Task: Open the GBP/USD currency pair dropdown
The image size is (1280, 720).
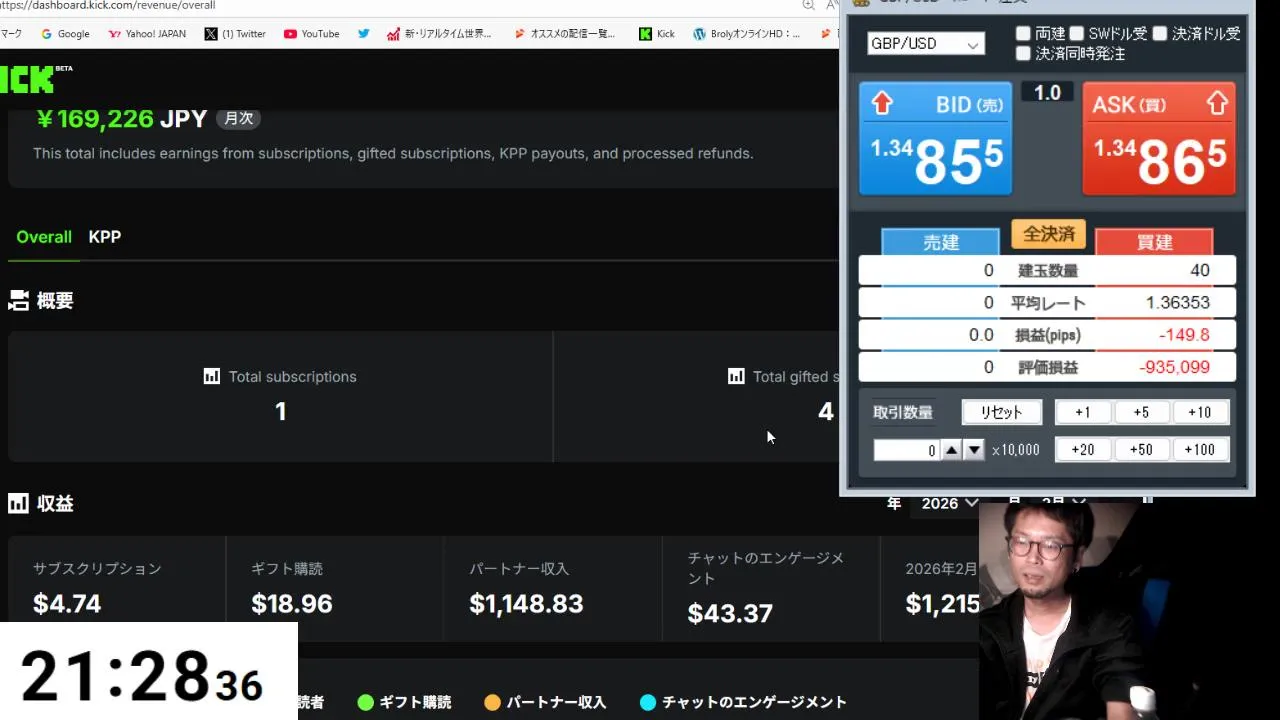Action: tap(926, 44)
